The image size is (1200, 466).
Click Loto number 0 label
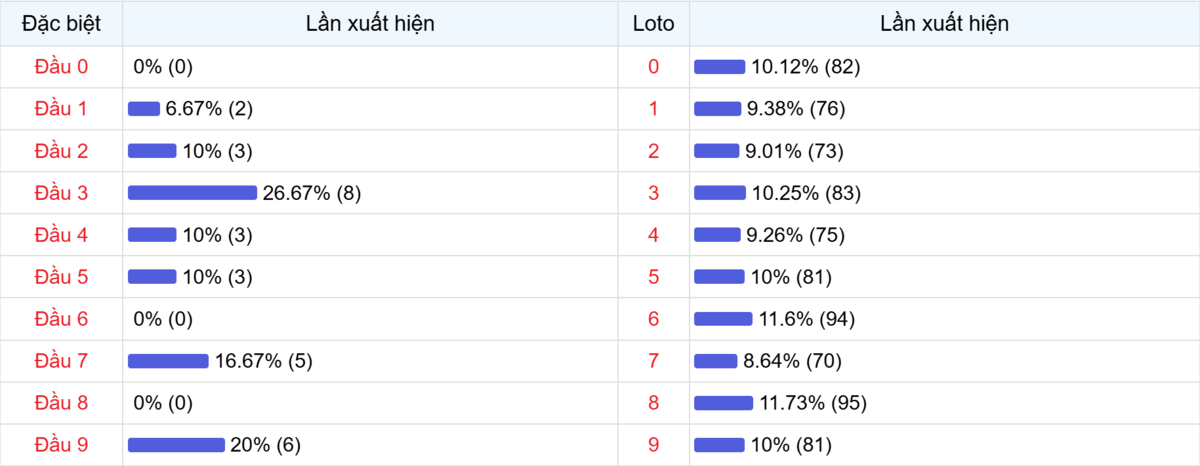point(654,67)
